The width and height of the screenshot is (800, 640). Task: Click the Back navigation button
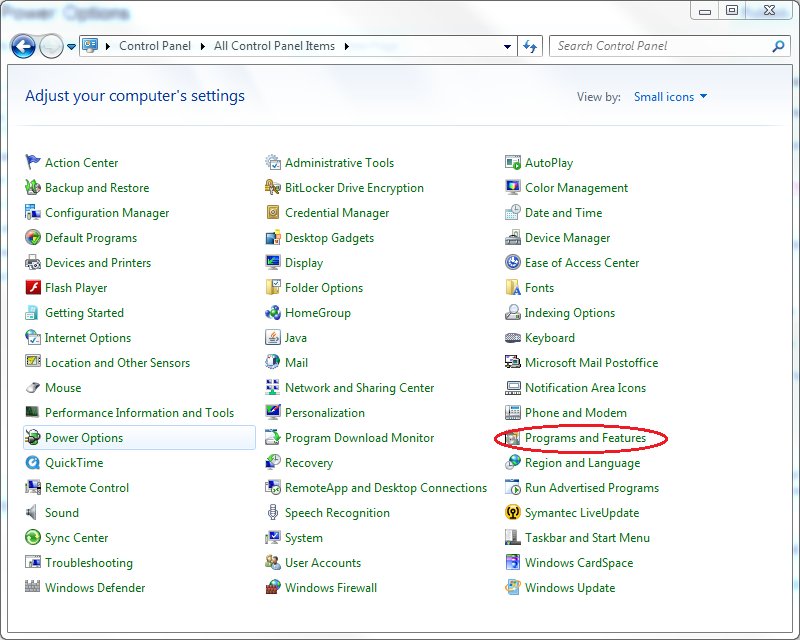coord(23,46)
